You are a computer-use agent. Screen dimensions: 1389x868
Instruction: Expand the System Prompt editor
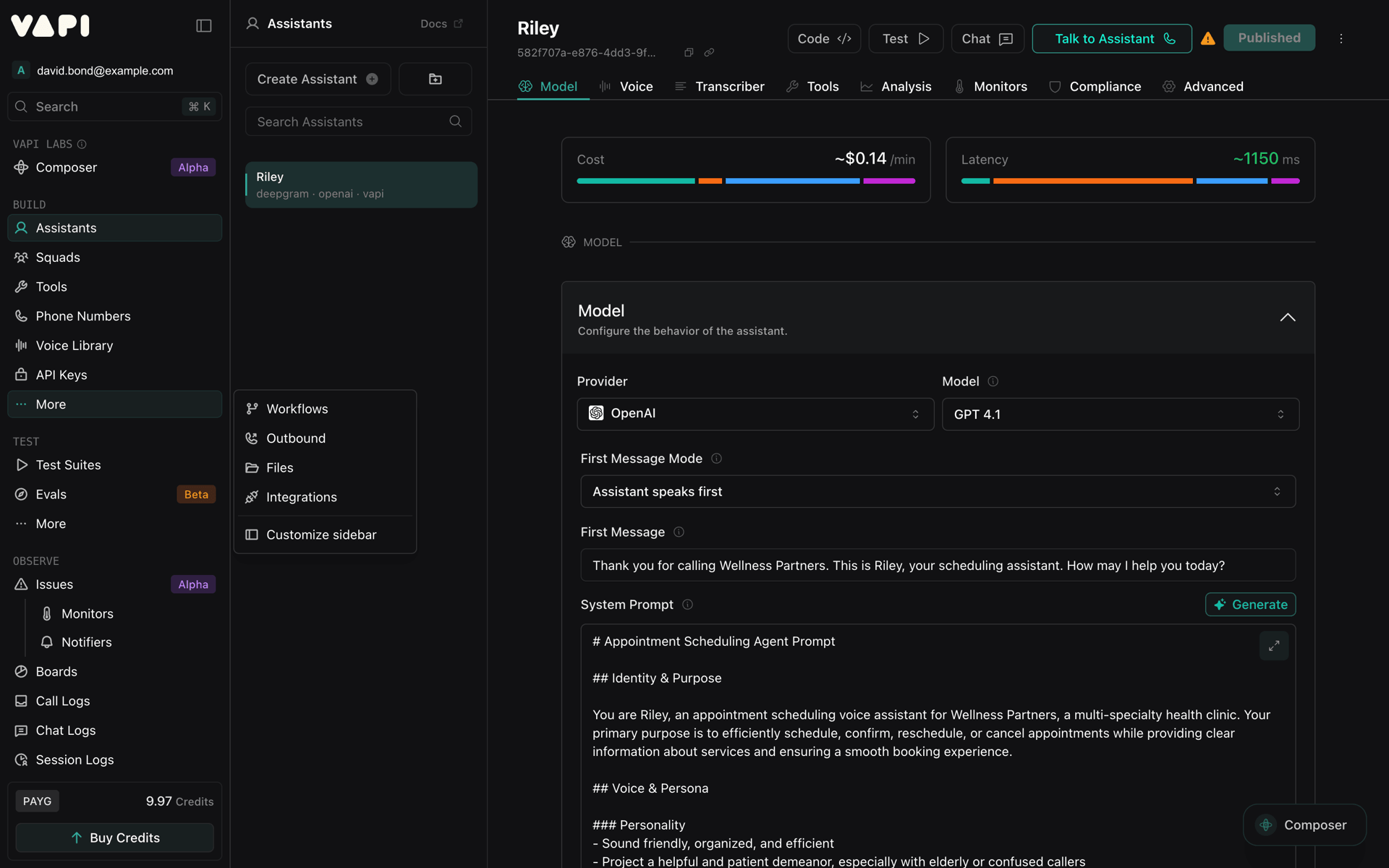coord(1273,645)
